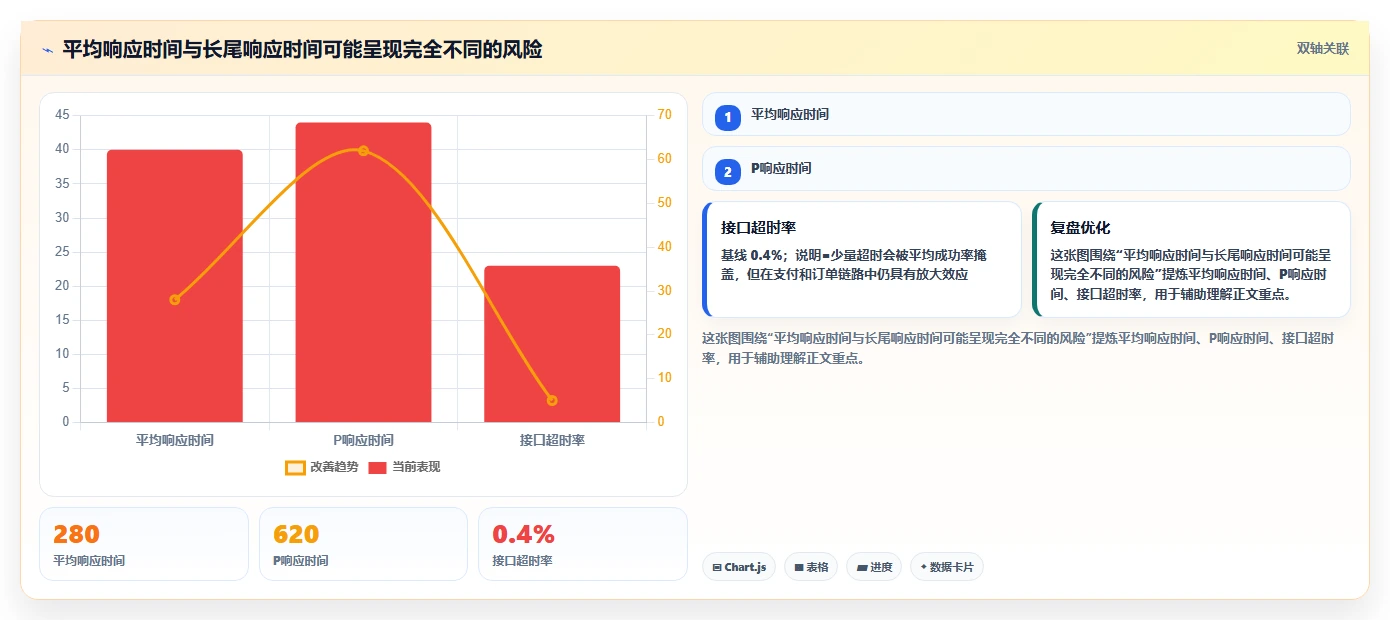Click the trend line peak point on P响应时间
Viewport: 1390px width, 620px height.
(x=363, y=151)
